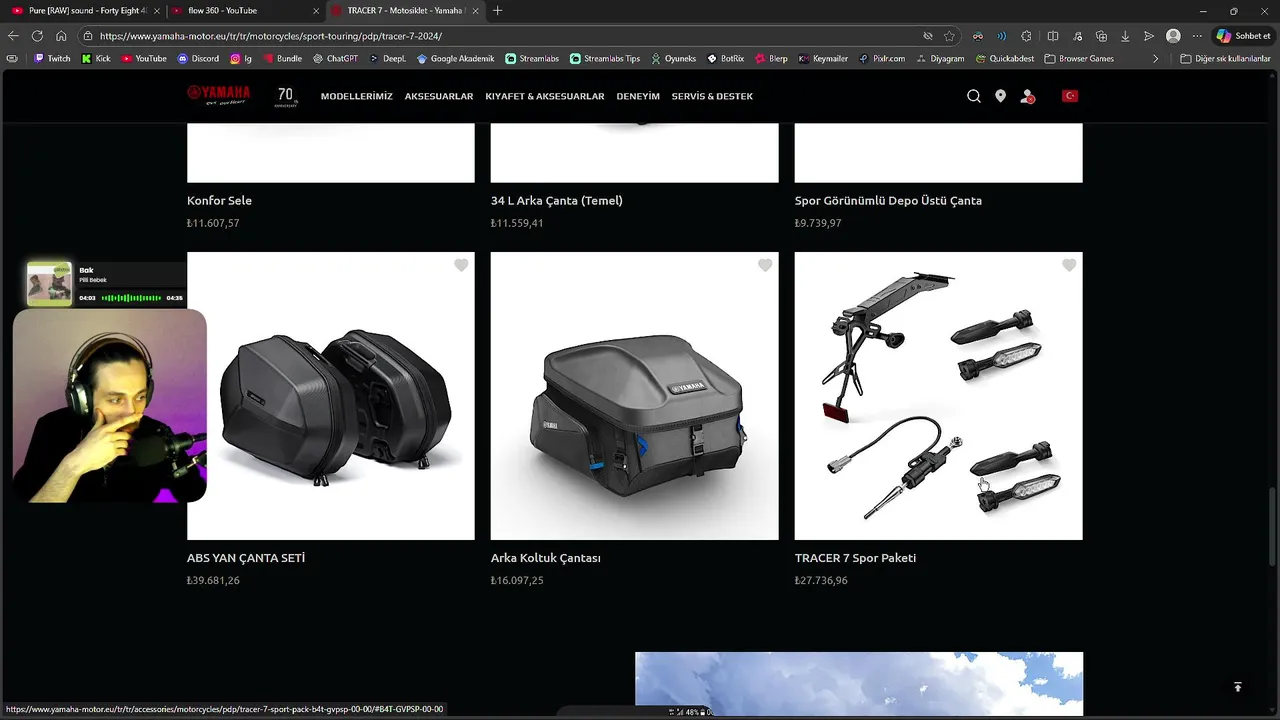The image size is (1280, 720).
Task: Open the dealer locator pin icon
Action: 1000,96
